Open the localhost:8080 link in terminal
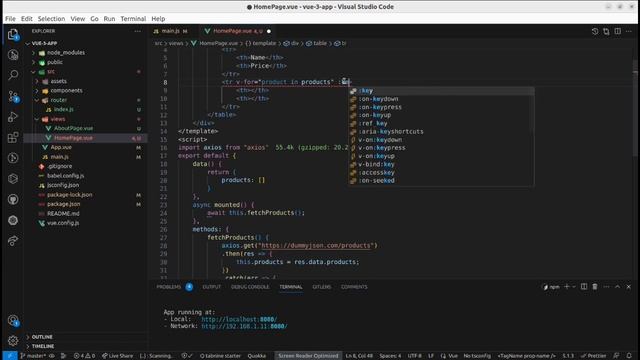Screen dimensions: 640x360 pyautogui.click(x=239, y=319)
